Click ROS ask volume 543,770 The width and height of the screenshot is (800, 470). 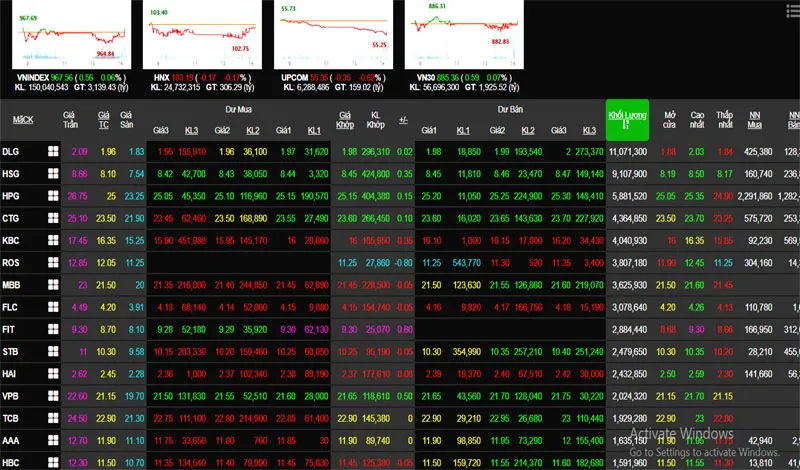pyautogui.click(x=466, y=263)
